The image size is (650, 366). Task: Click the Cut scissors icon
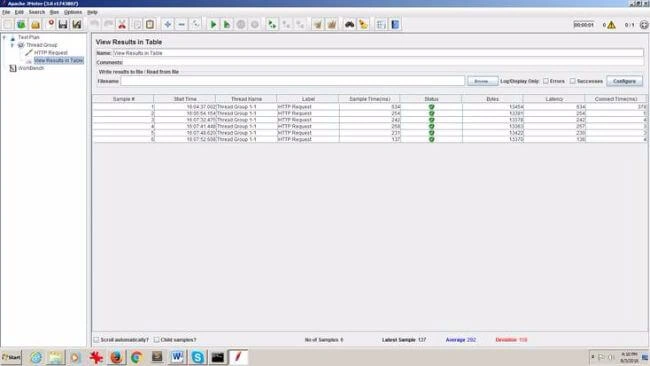[122, 24]
